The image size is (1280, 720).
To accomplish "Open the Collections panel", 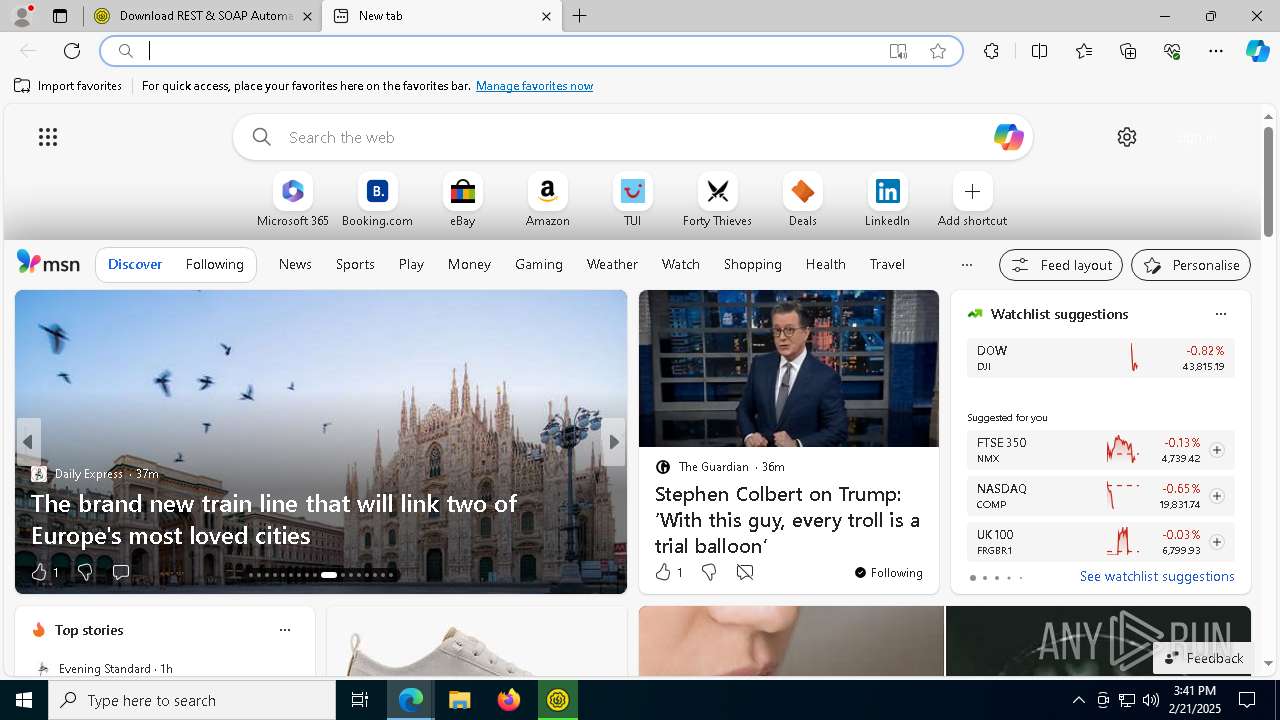I will (x=1128, y=51).
